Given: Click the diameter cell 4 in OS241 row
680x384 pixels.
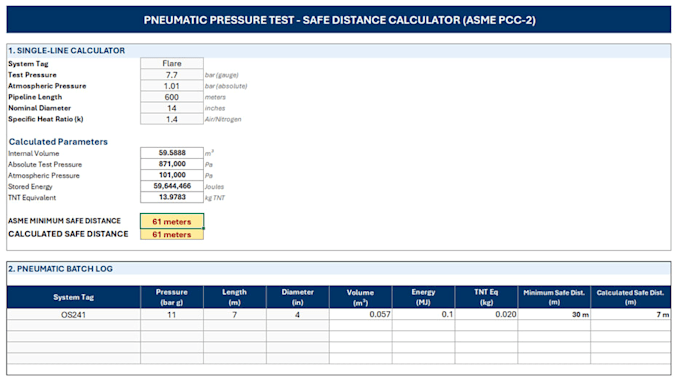Looking at the screenshot, I should tap(298, 315).
